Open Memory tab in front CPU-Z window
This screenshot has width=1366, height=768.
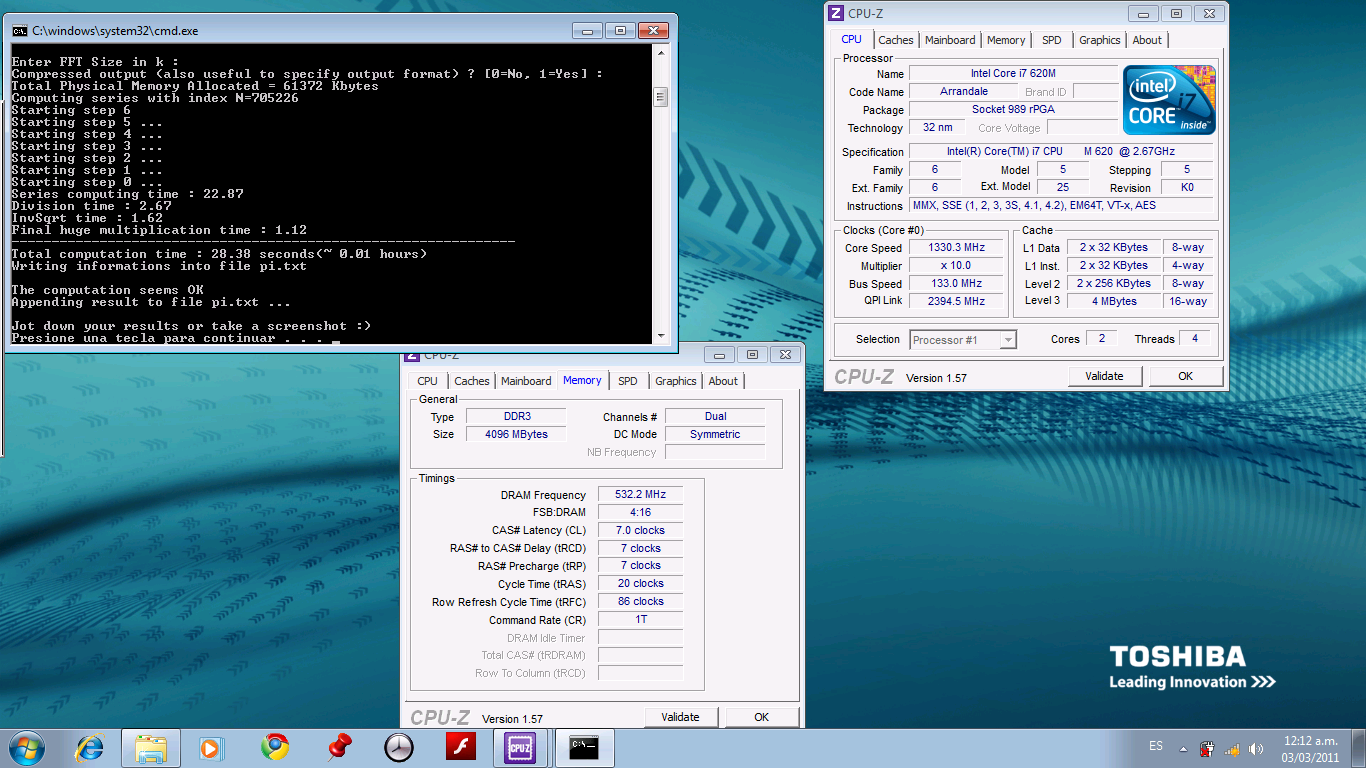[1006, 40]
